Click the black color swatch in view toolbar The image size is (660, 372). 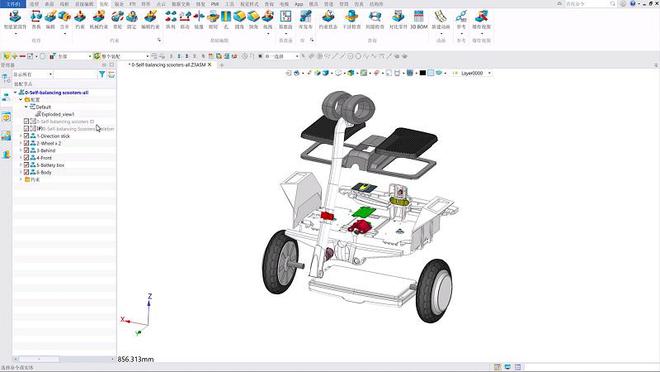(423, 73)
